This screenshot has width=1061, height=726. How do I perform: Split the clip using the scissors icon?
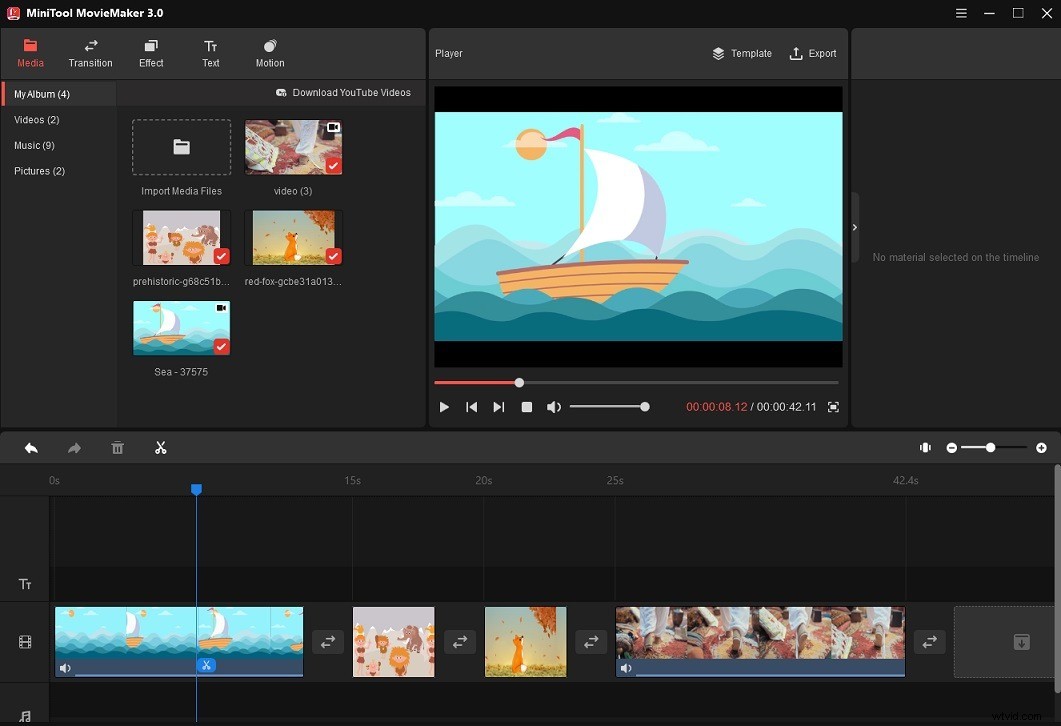coord(161,447)
